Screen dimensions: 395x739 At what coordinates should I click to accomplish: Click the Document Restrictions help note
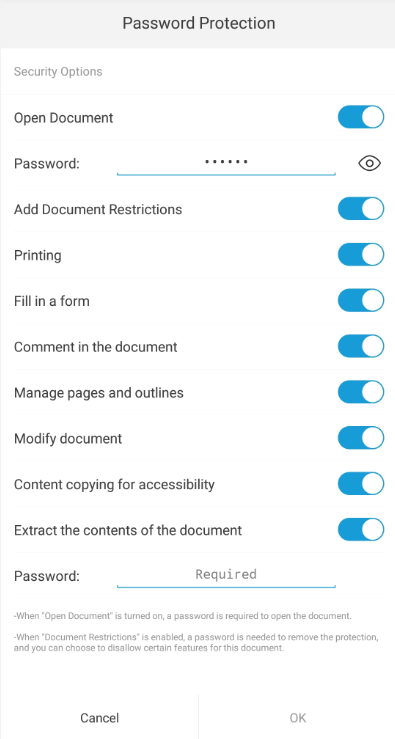[x=196, y=642]
